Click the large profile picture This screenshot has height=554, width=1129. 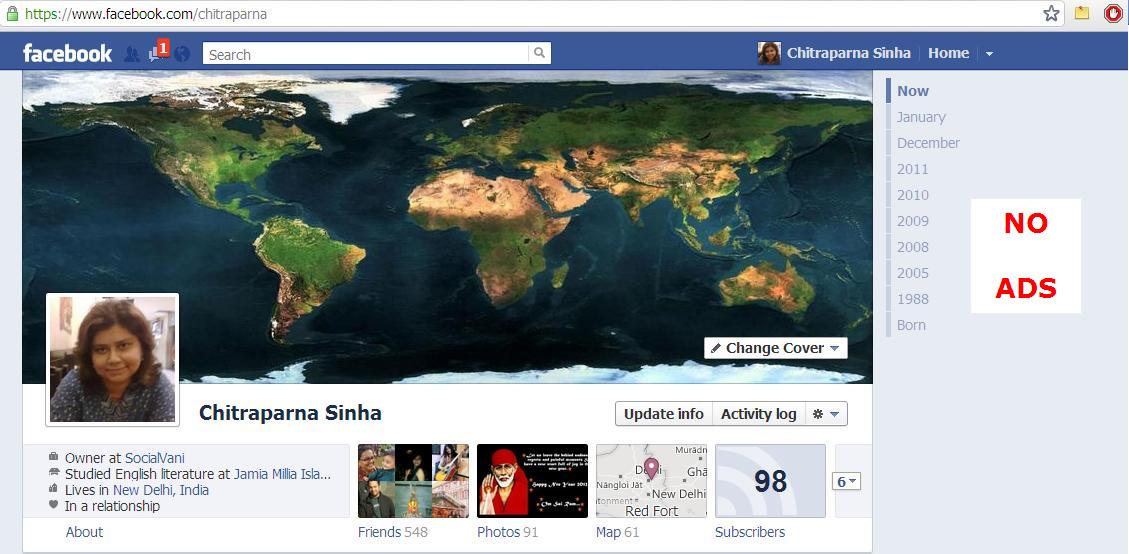pyautogui.click(x=112, y=359)
